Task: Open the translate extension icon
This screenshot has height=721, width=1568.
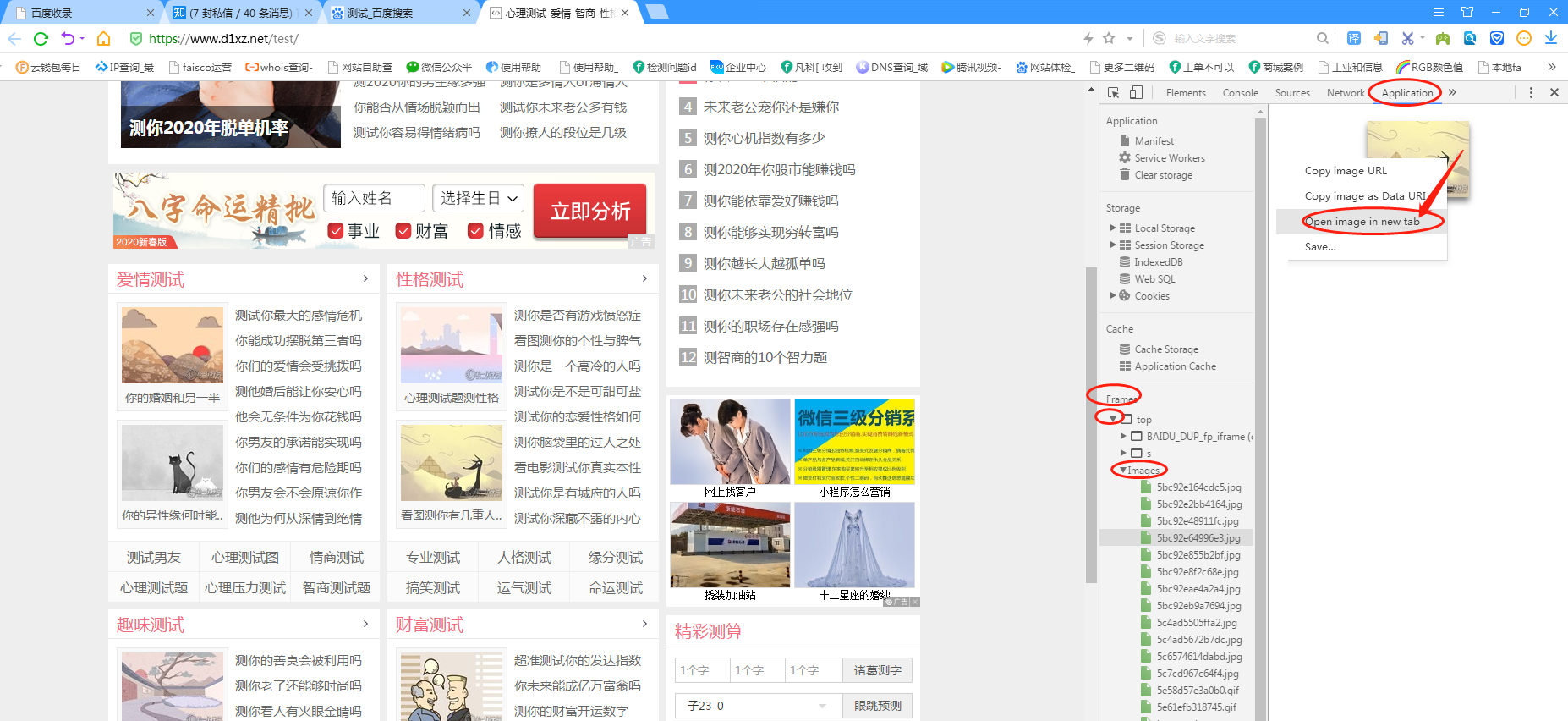Action: (x=1354, y=38)
